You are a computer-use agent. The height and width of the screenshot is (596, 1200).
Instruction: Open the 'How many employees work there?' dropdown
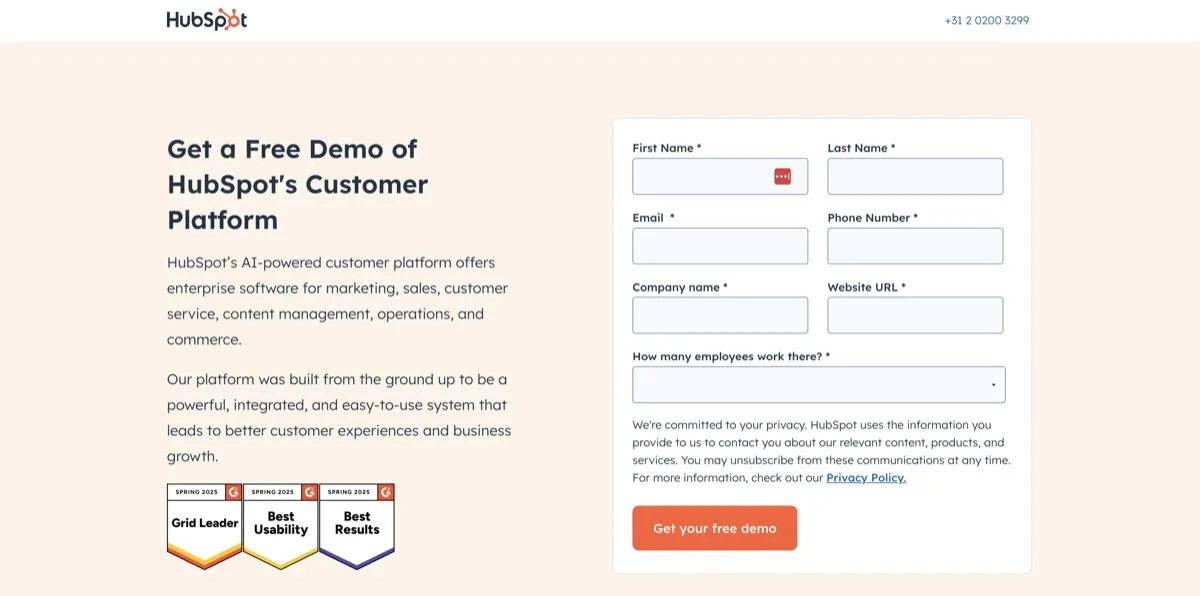pyautogui.click(x=818, y=384)
